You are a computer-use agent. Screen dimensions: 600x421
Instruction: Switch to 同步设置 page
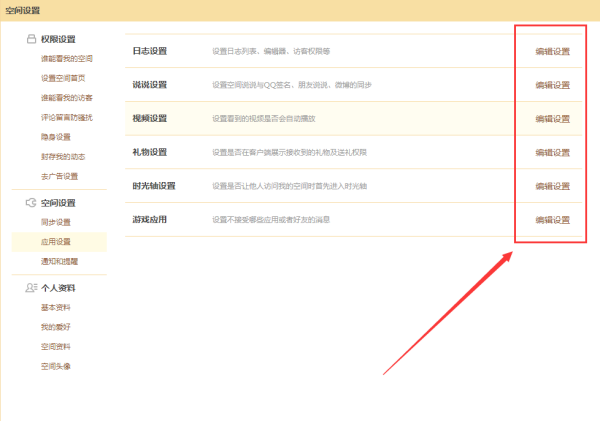pos(56,222)
